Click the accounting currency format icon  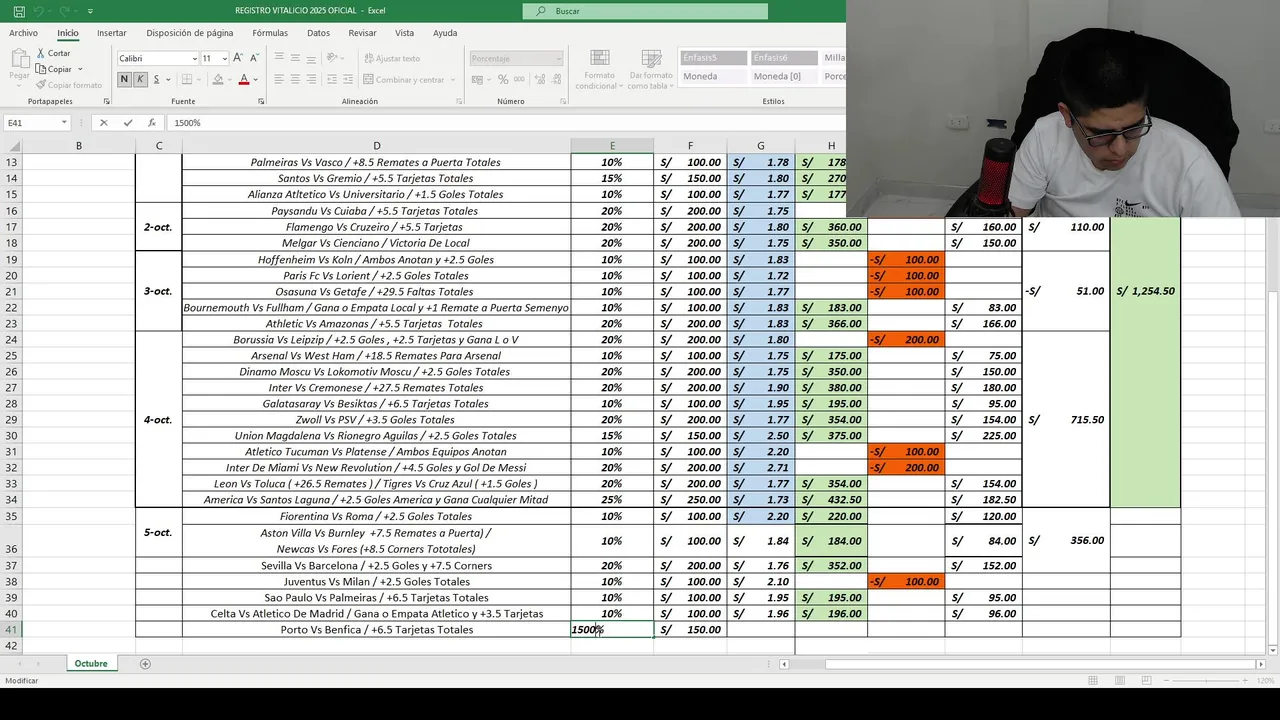point(476,79)
